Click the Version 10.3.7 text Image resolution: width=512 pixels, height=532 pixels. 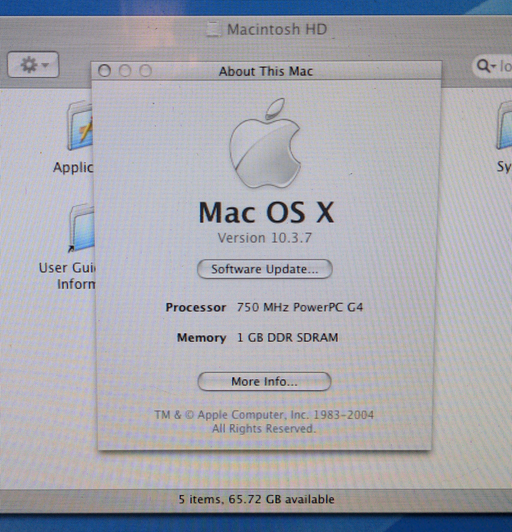(264, 238)
